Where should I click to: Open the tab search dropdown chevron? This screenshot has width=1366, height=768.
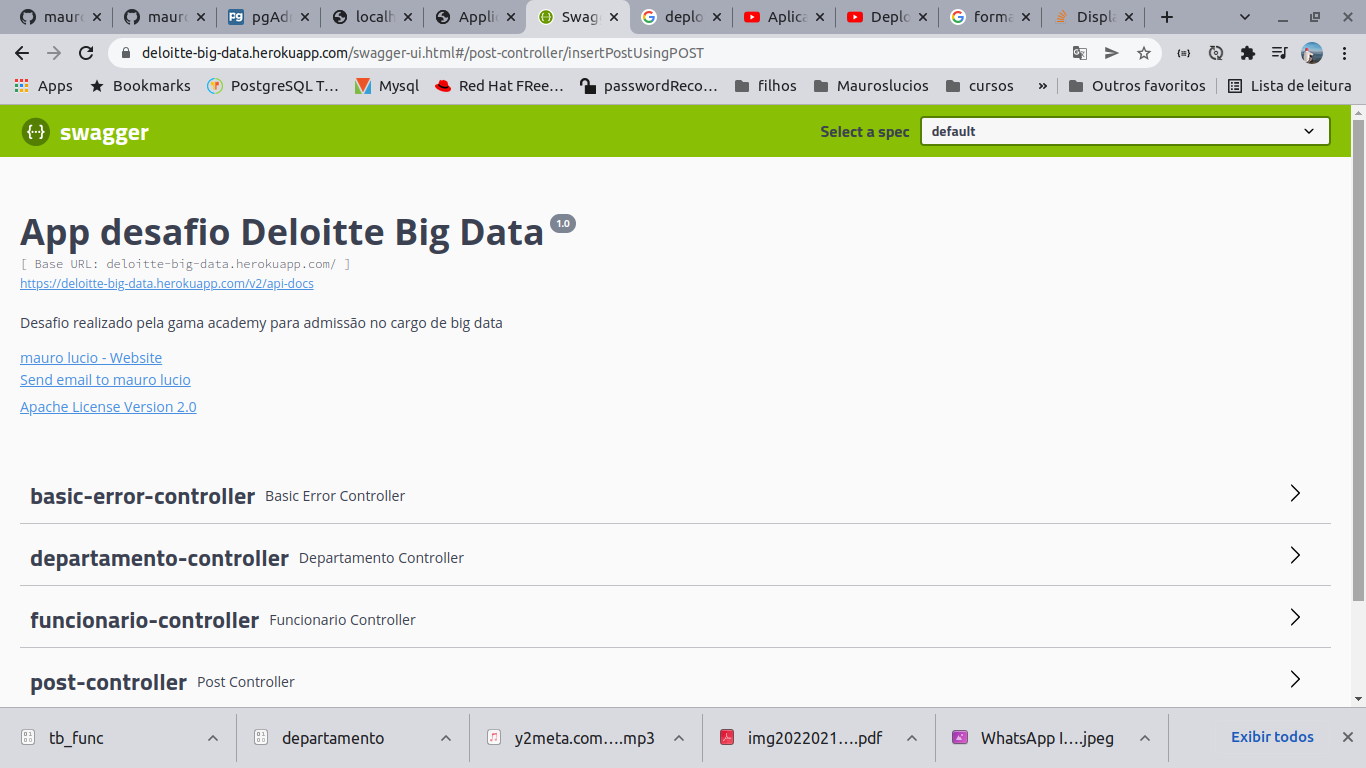(1245, 17)
